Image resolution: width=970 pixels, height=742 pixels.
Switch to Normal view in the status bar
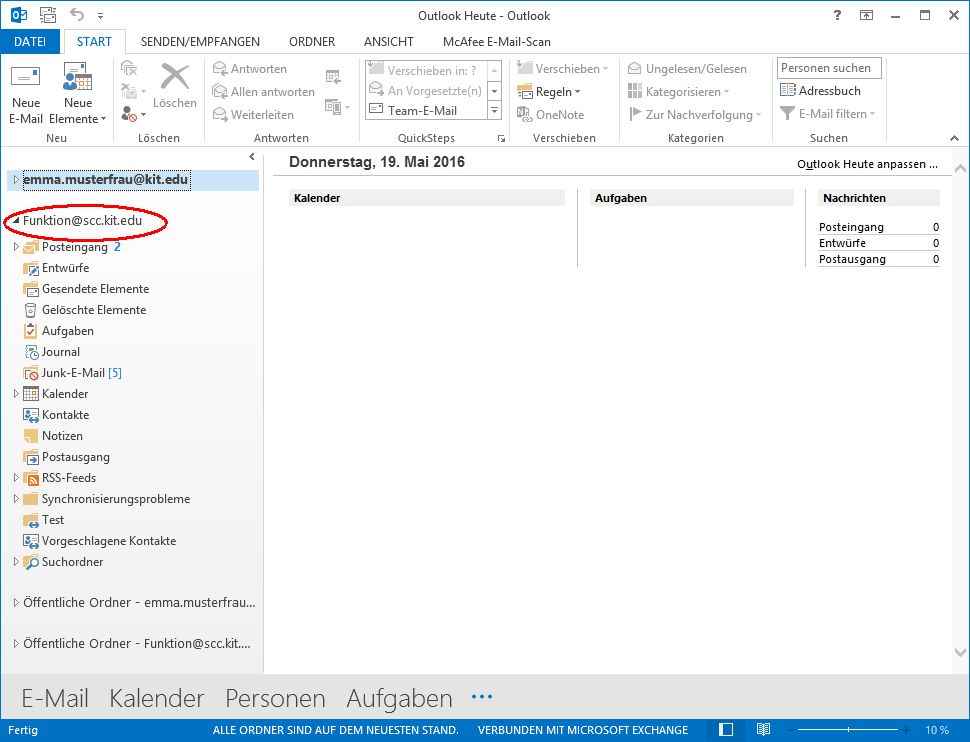pos(726,730)
